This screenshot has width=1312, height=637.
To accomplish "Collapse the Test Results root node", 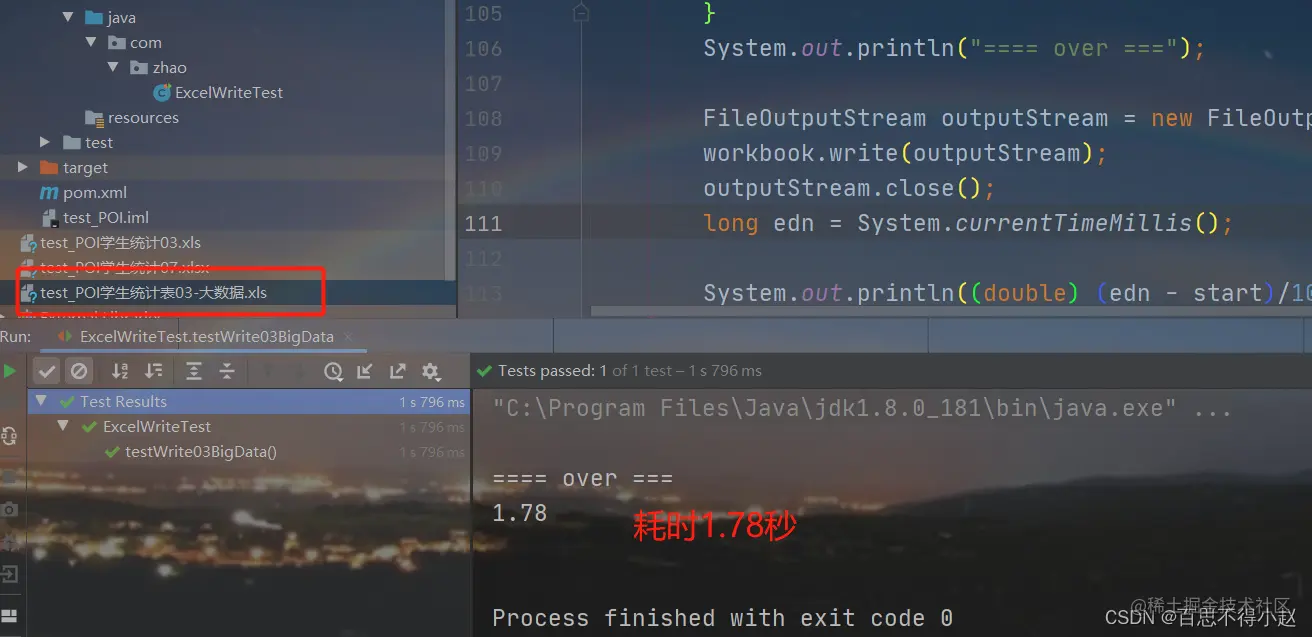I will [41, 401].
